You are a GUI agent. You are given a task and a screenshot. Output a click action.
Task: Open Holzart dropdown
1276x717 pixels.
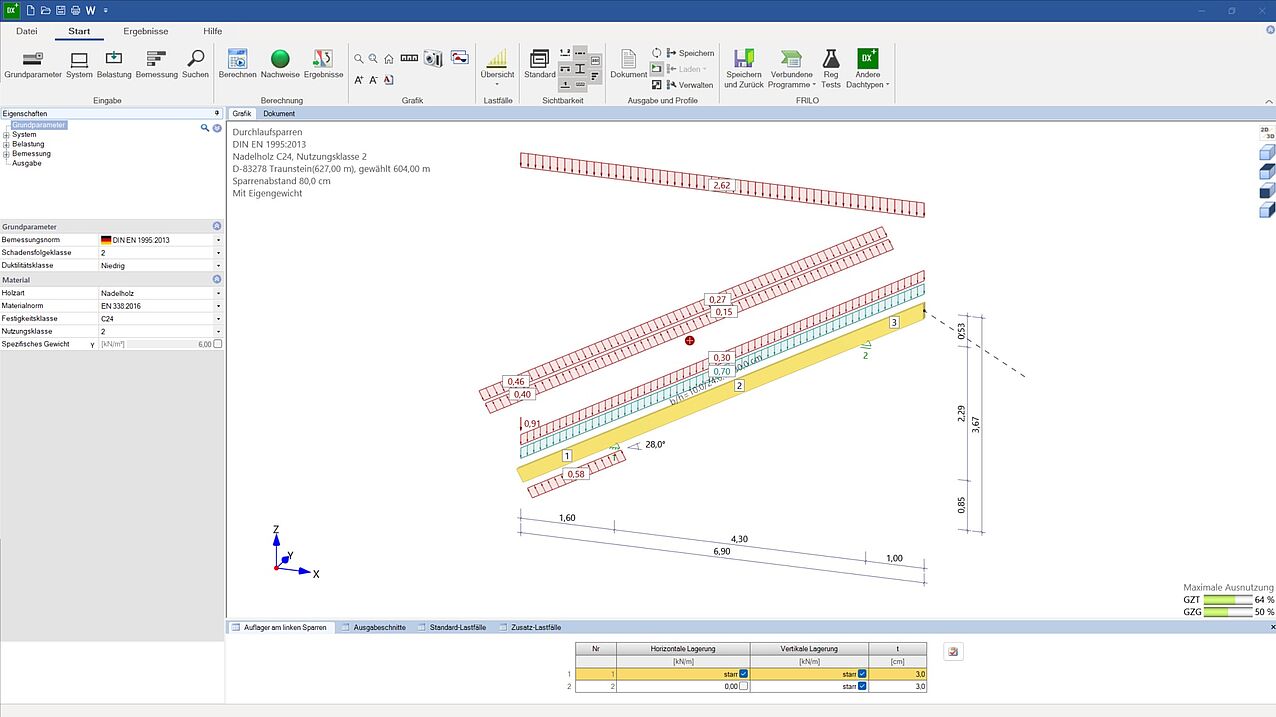tap(218, 293)
